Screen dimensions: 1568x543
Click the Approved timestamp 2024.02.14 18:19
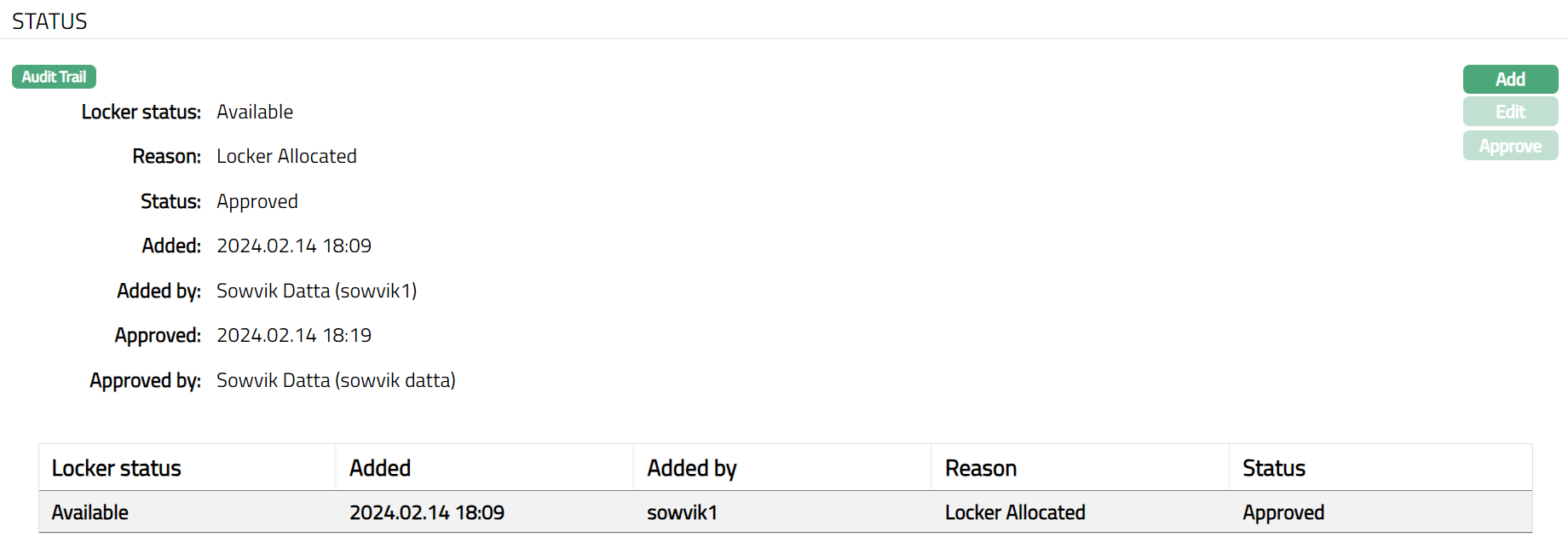tap(294, 335)
